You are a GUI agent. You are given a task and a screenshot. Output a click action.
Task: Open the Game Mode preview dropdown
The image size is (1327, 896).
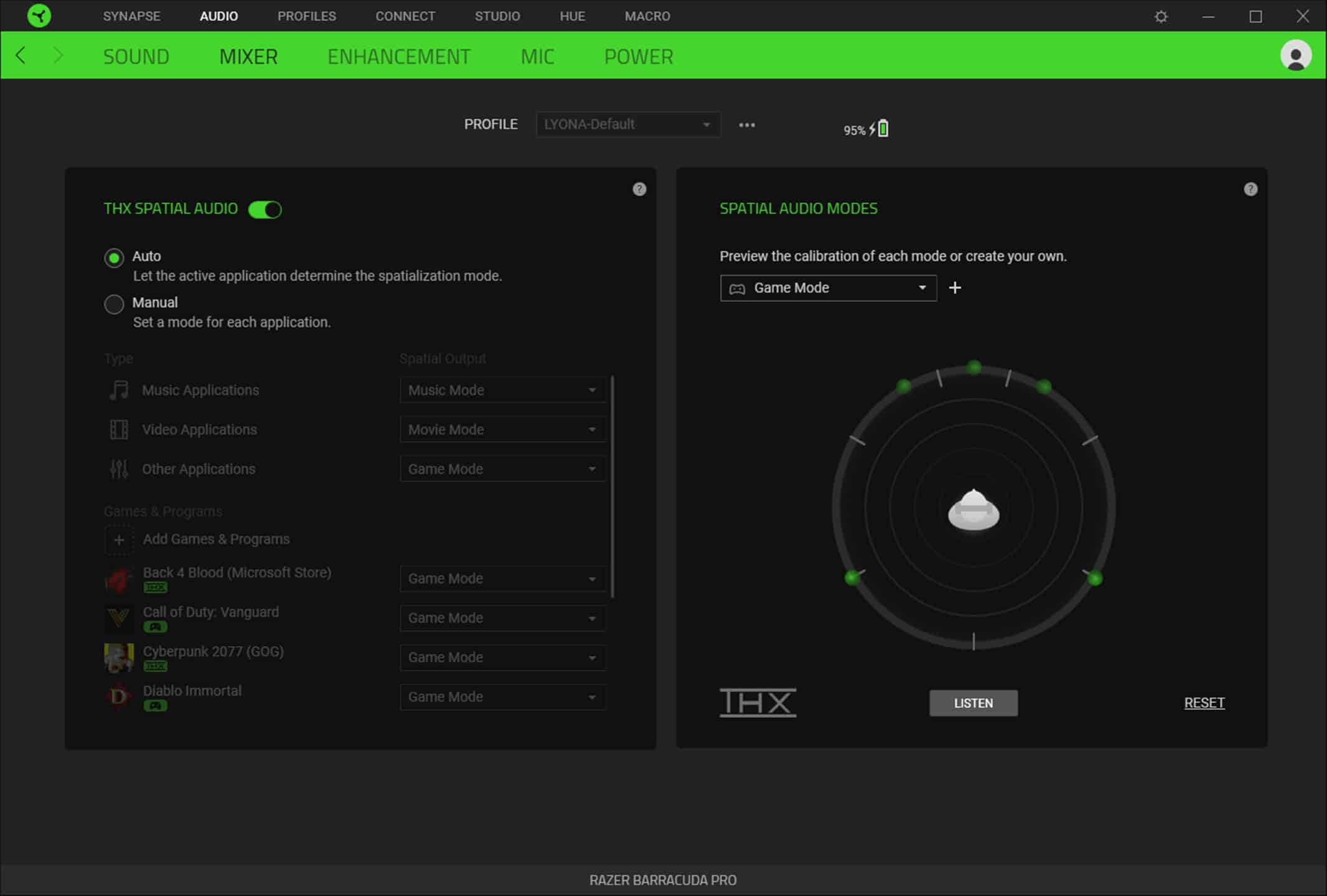tap(828, 288)
